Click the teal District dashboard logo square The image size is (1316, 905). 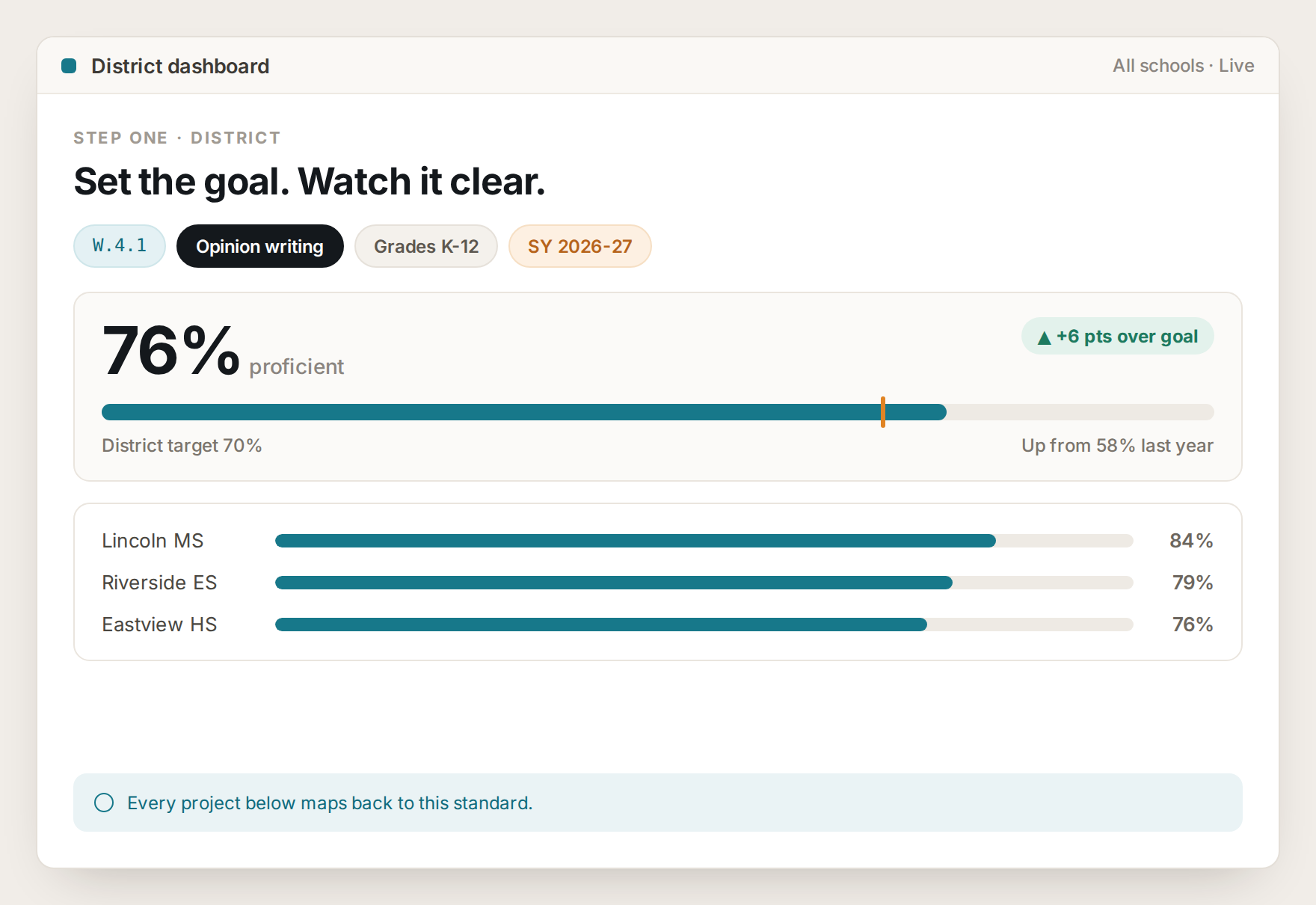coord(69,66)
